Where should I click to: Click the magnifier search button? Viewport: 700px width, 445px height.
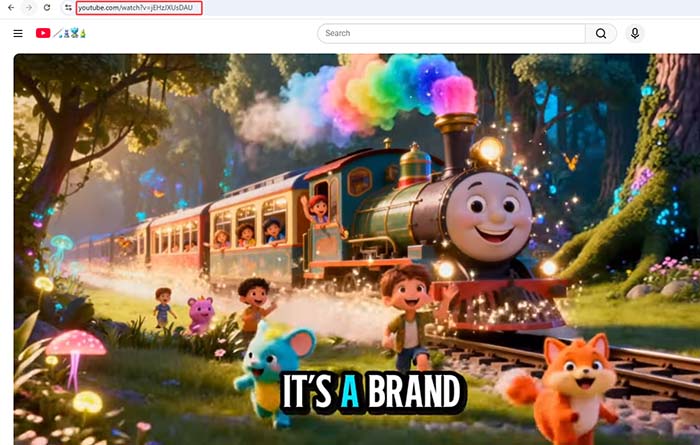tap(601, 33)
